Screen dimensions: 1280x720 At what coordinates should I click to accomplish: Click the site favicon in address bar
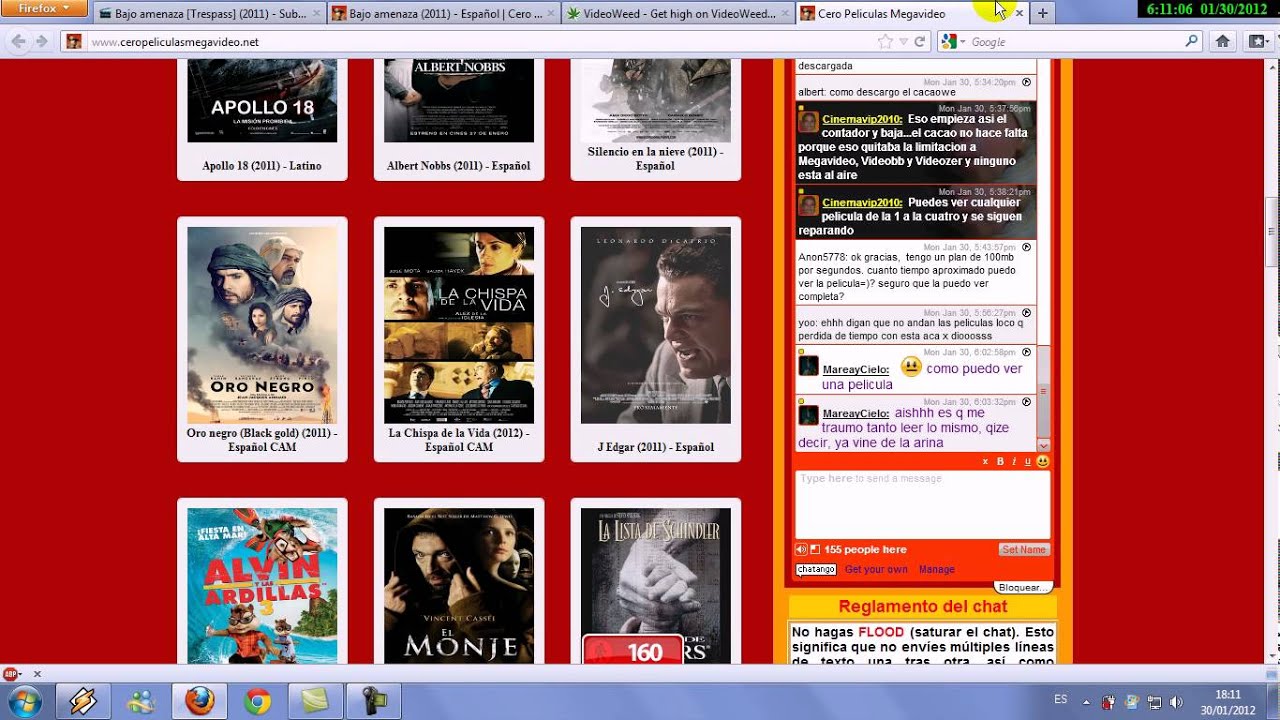74,42
